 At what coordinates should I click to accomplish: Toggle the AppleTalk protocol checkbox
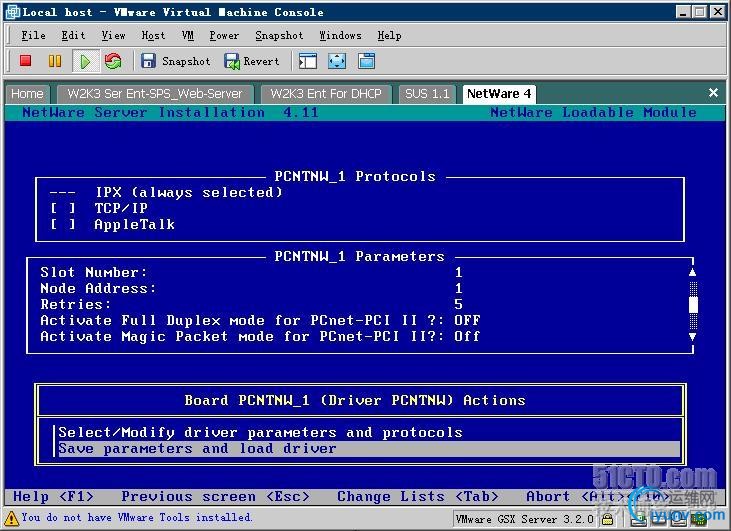pyautogui.click(x=63, y=224)
